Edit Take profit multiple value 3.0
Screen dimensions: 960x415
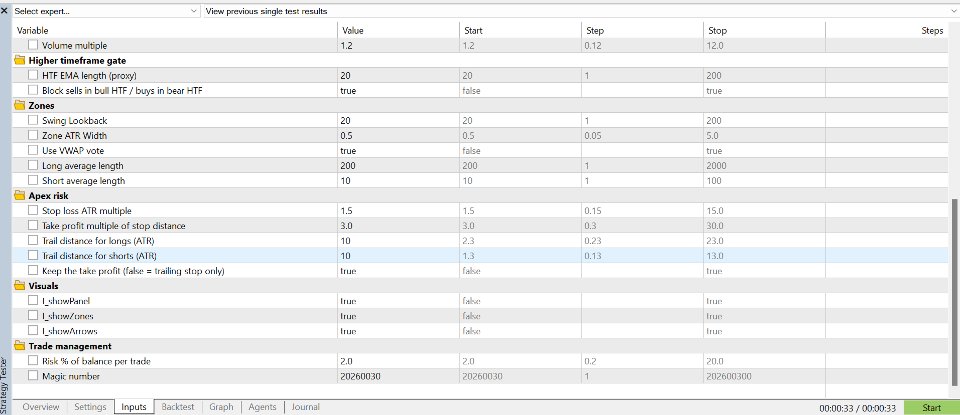[398, 226]
